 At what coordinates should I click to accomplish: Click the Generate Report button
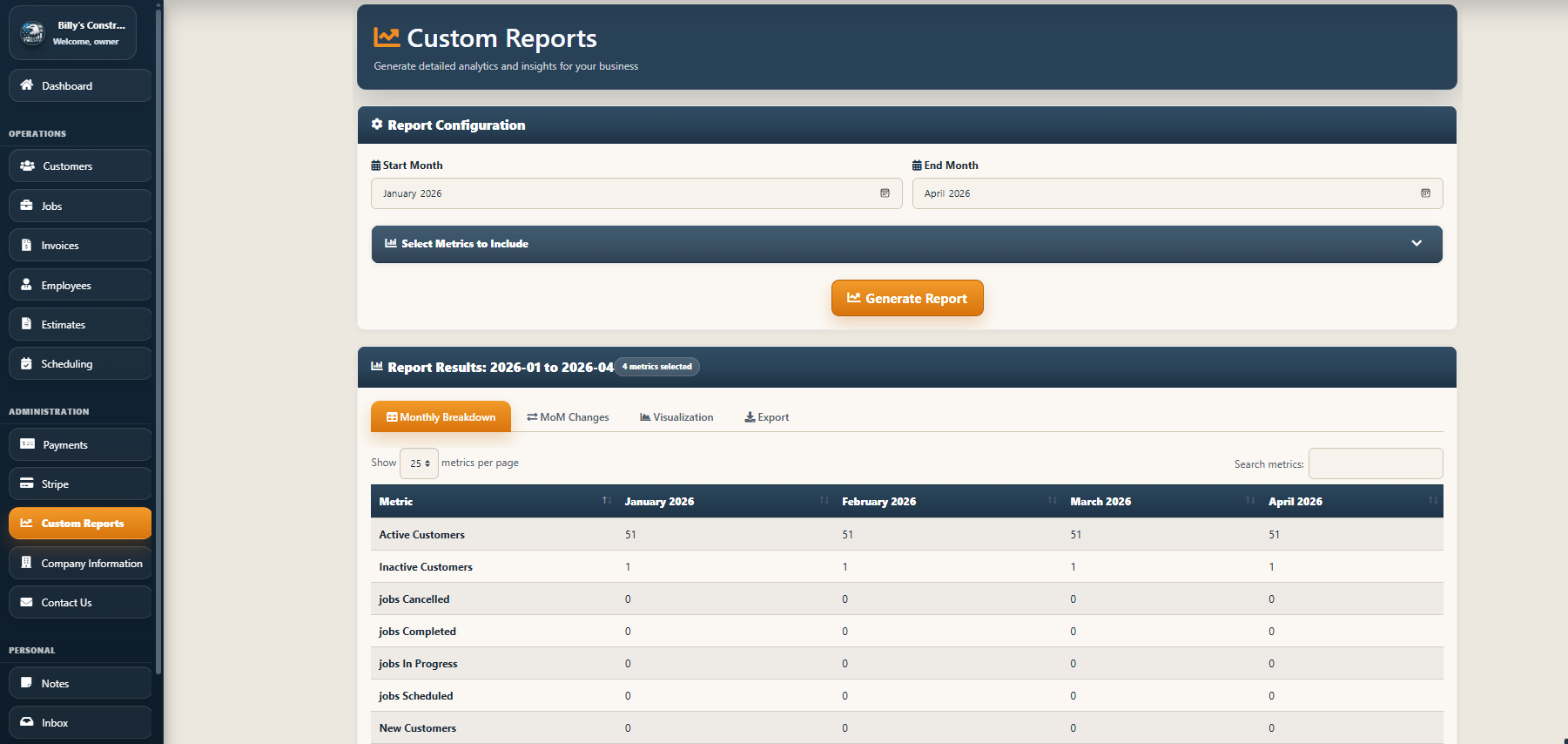tap(907, 298)
